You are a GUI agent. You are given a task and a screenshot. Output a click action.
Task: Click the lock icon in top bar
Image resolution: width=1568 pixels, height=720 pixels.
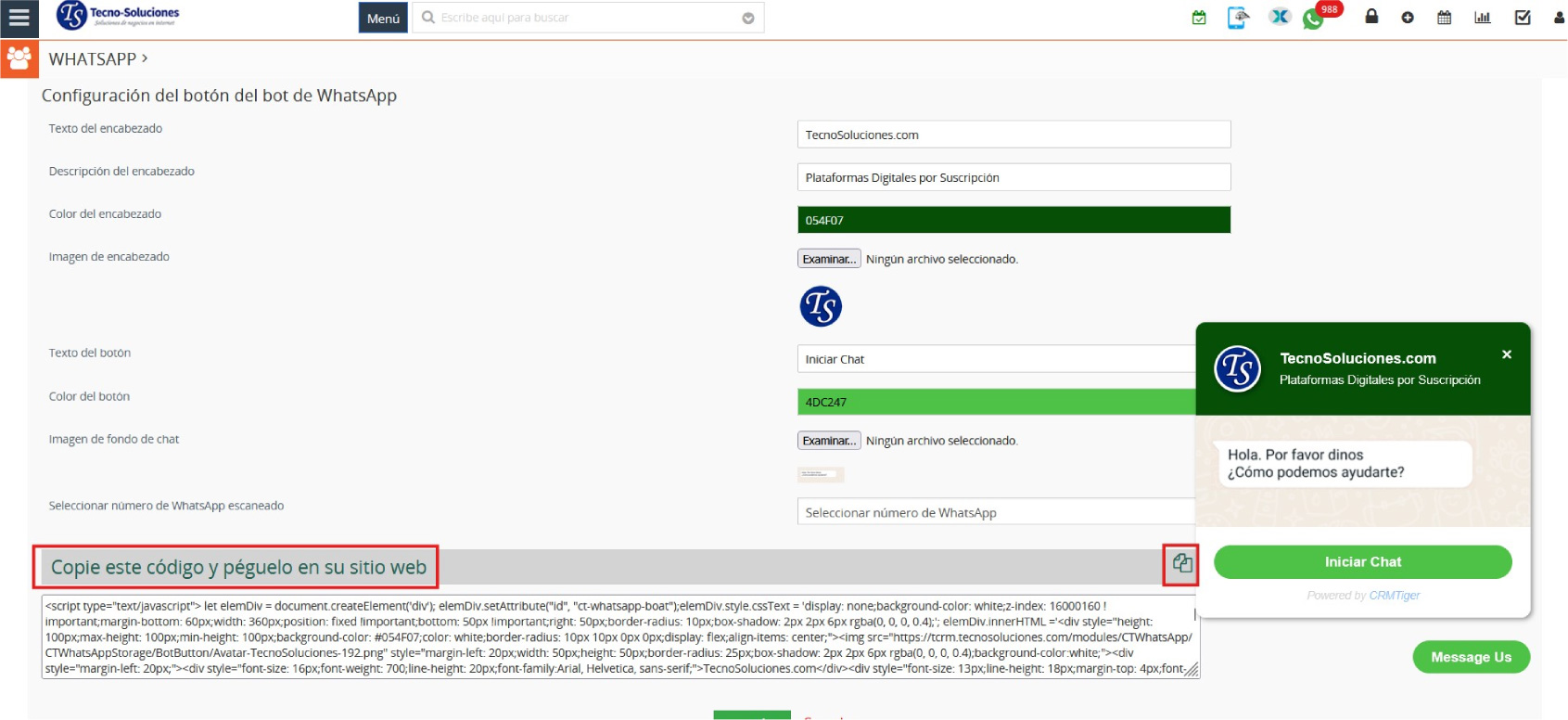click(x=1371, y=17)
